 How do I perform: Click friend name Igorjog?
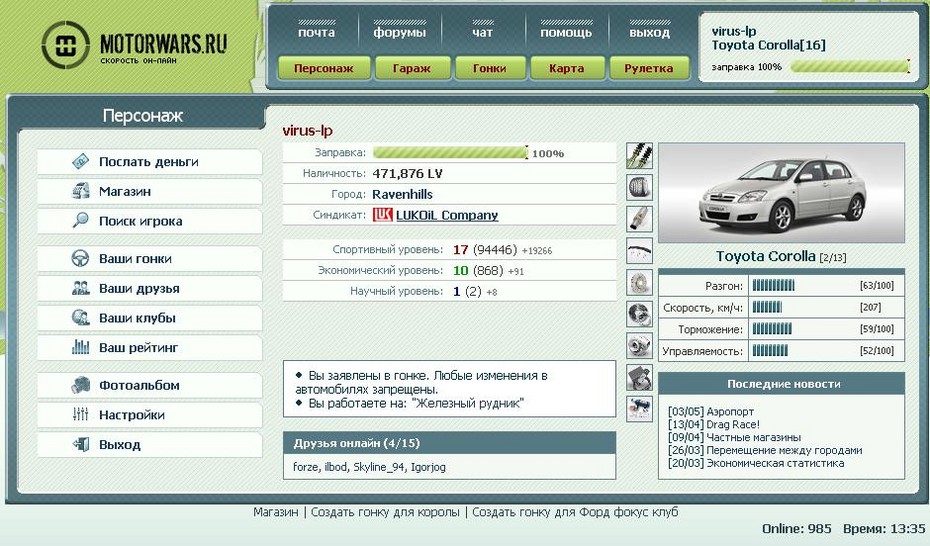click(428, 467)
